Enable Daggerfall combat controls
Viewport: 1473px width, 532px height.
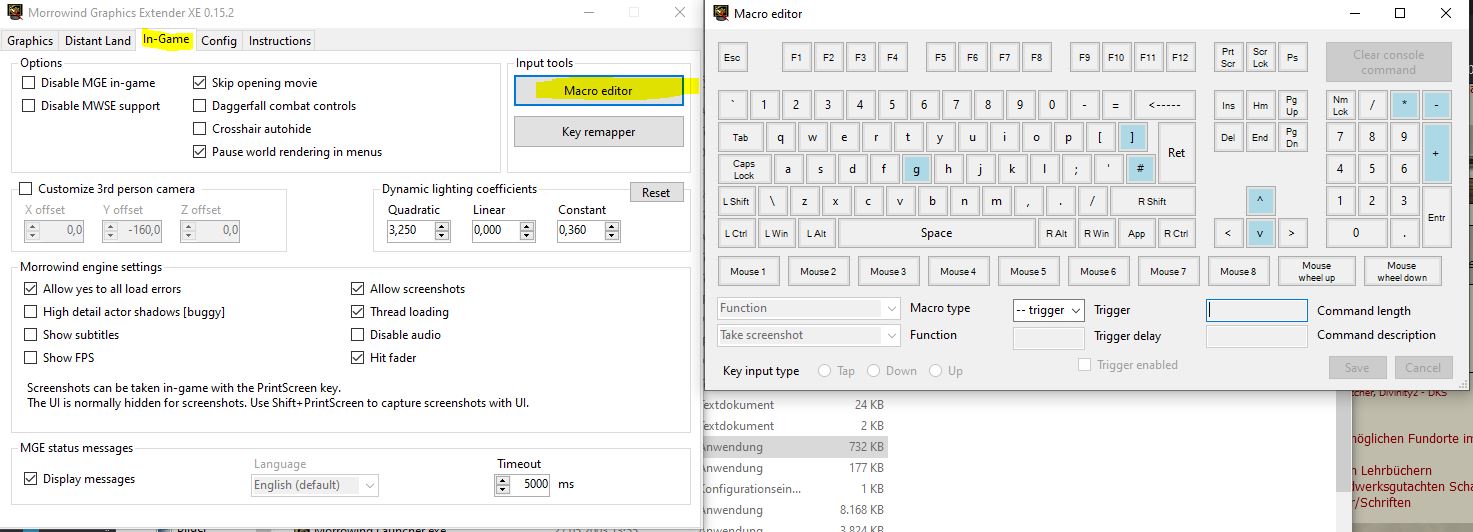[200, 106]
